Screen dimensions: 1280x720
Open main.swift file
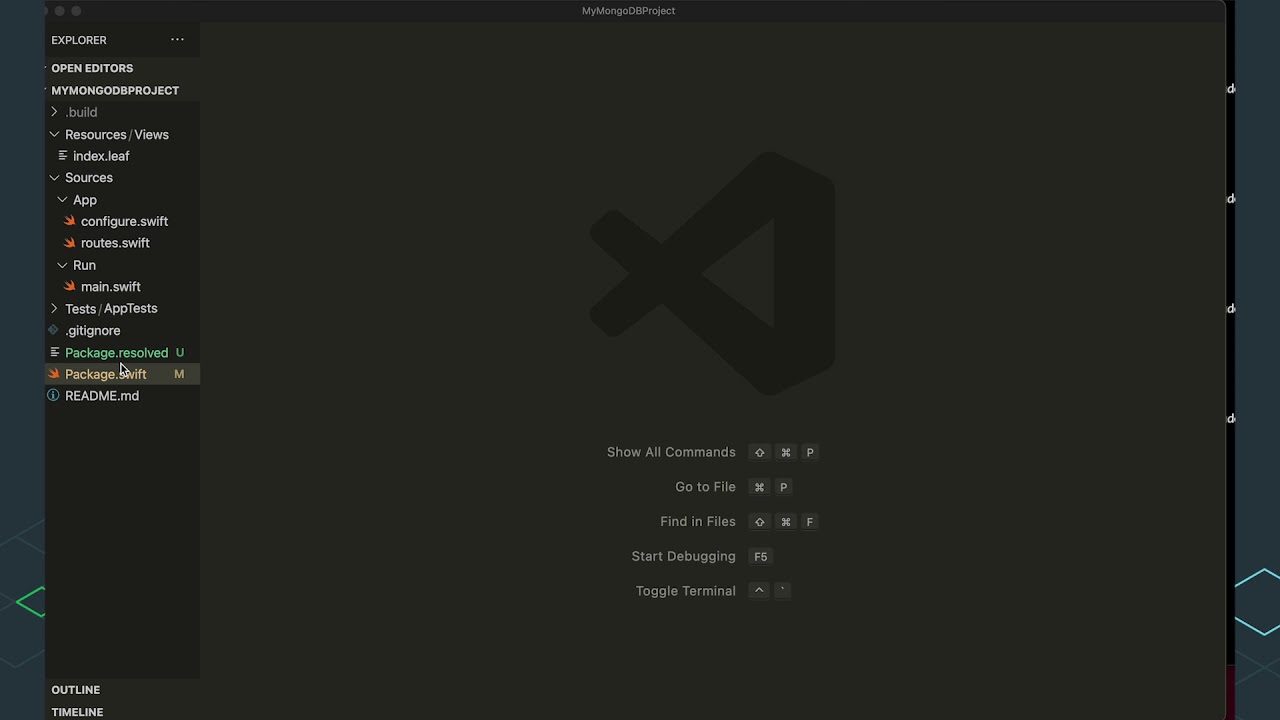coord(110,287)
